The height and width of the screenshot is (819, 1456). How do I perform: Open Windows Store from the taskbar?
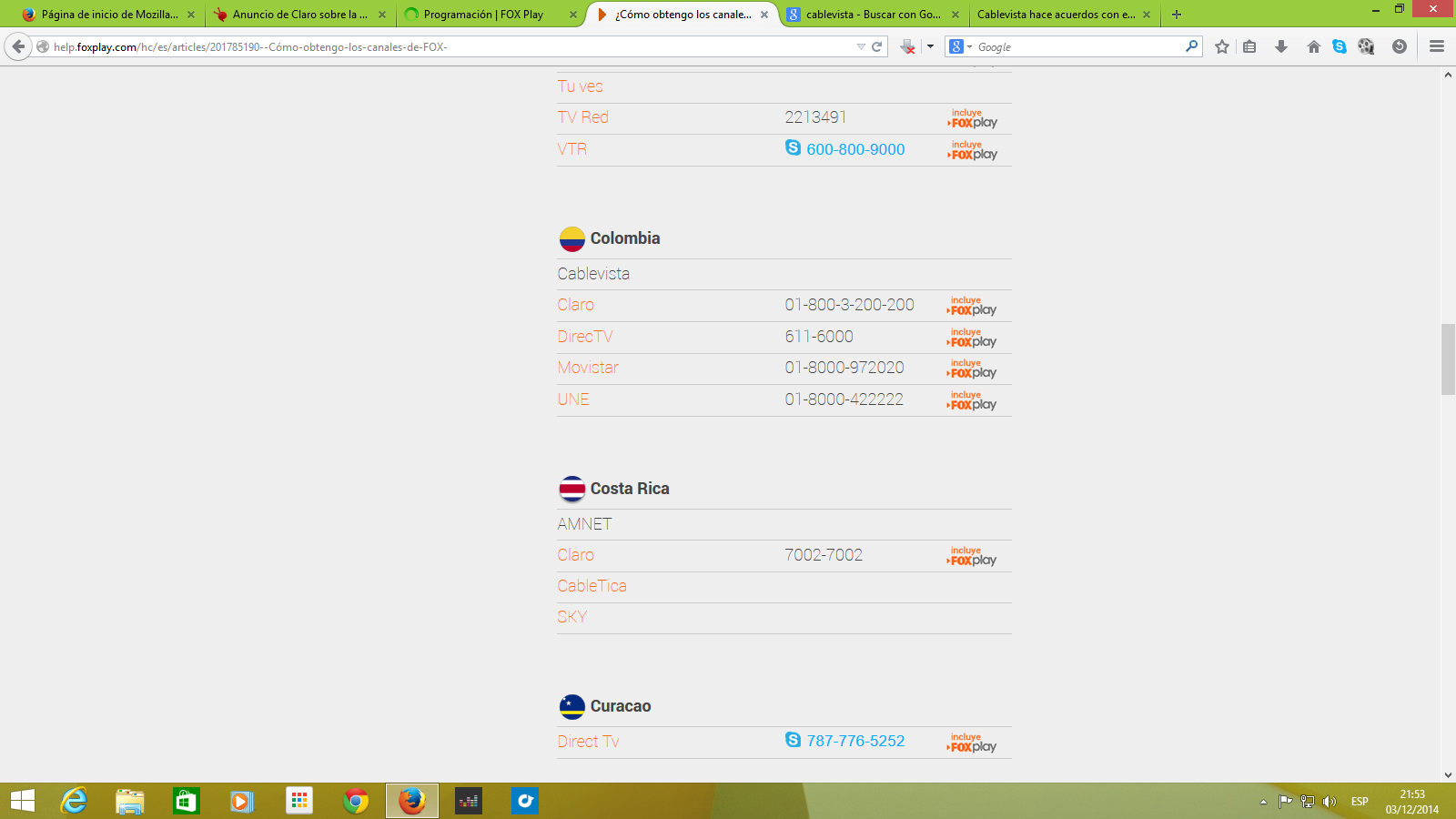[187, 801]
